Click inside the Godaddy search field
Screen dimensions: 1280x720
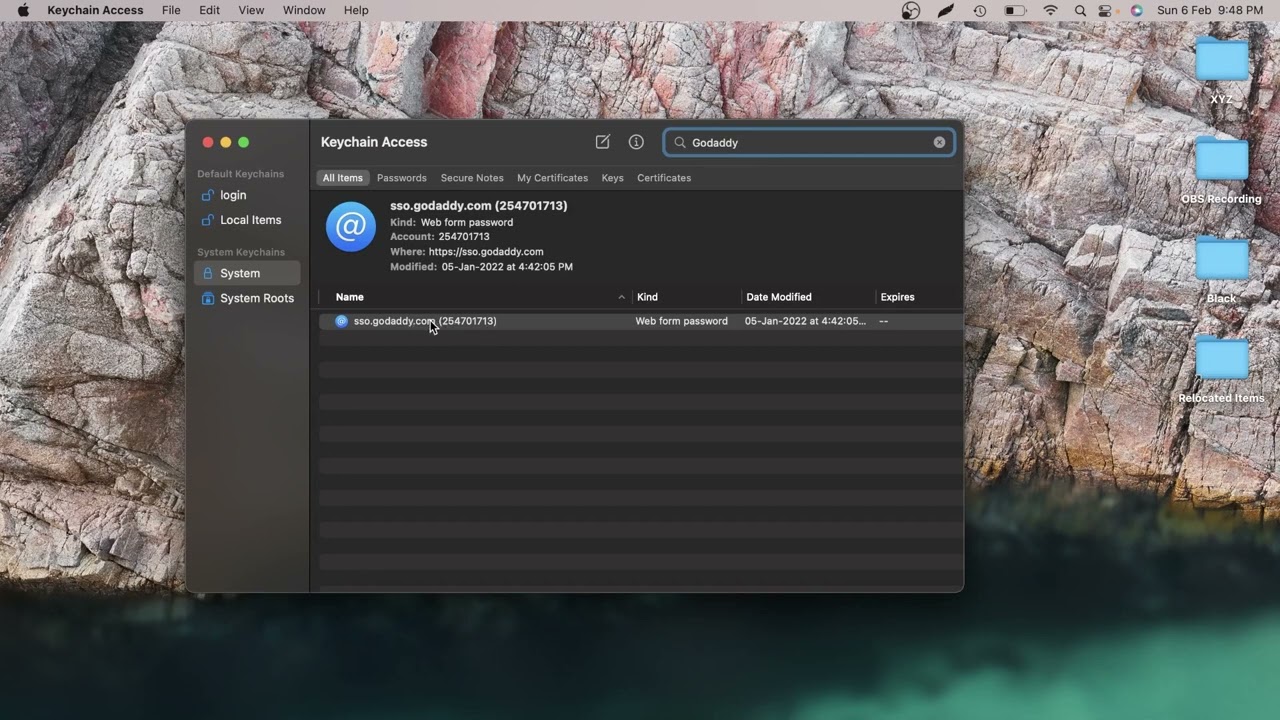809,143
